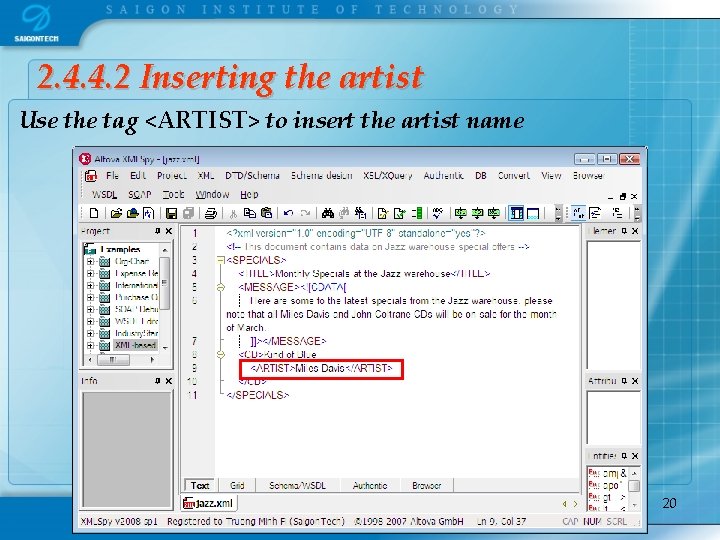Click the Project tree vertical scrollbar thumb
The width and height of the screenshot is (720, 540).
click(164, 283)
